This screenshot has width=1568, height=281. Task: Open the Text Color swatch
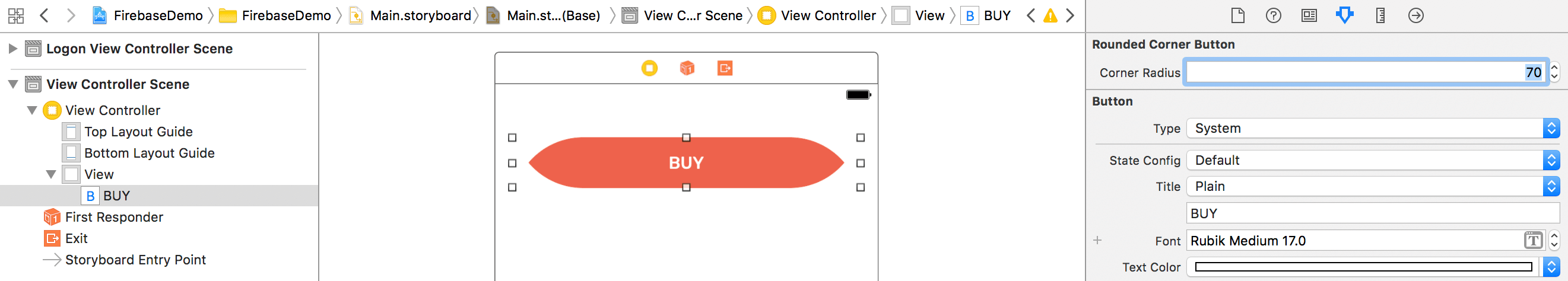pyautogui.click(x=1363, y=267)
